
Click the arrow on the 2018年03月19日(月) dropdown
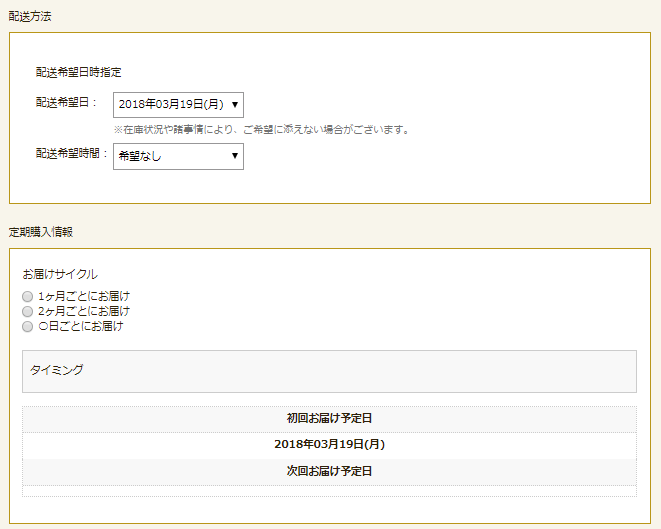pos(234,104)
